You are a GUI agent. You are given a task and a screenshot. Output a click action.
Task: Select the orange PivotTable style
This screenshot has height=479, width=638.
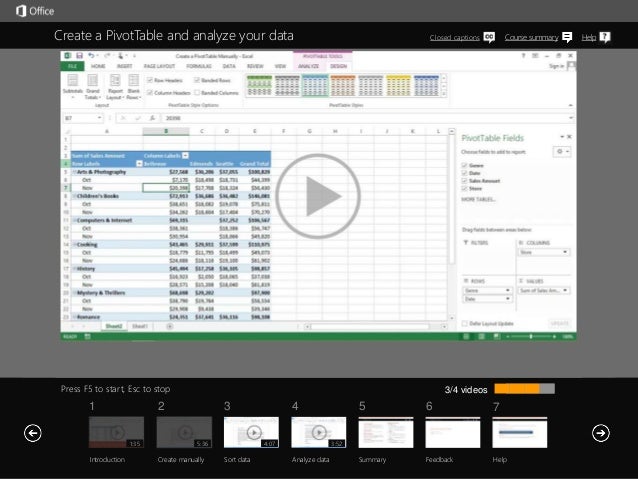pyautogui.click(x=343, y=86)
